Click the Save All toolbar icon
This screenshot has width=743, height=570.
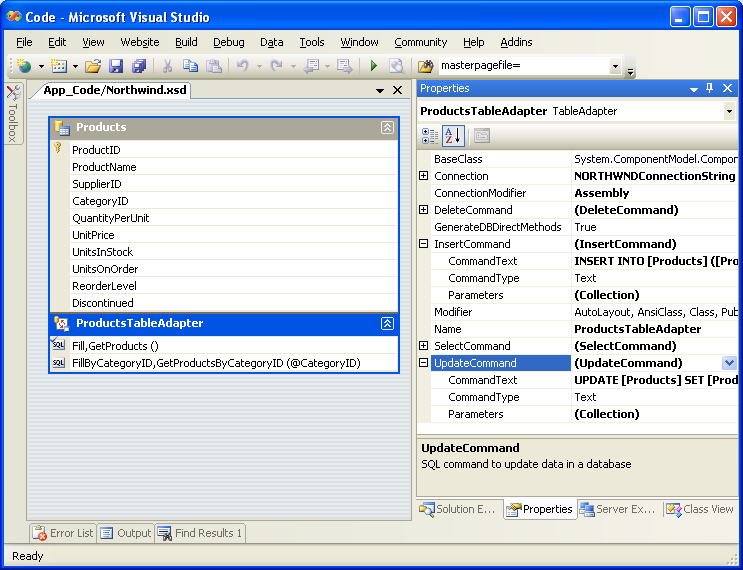point(138,66)
